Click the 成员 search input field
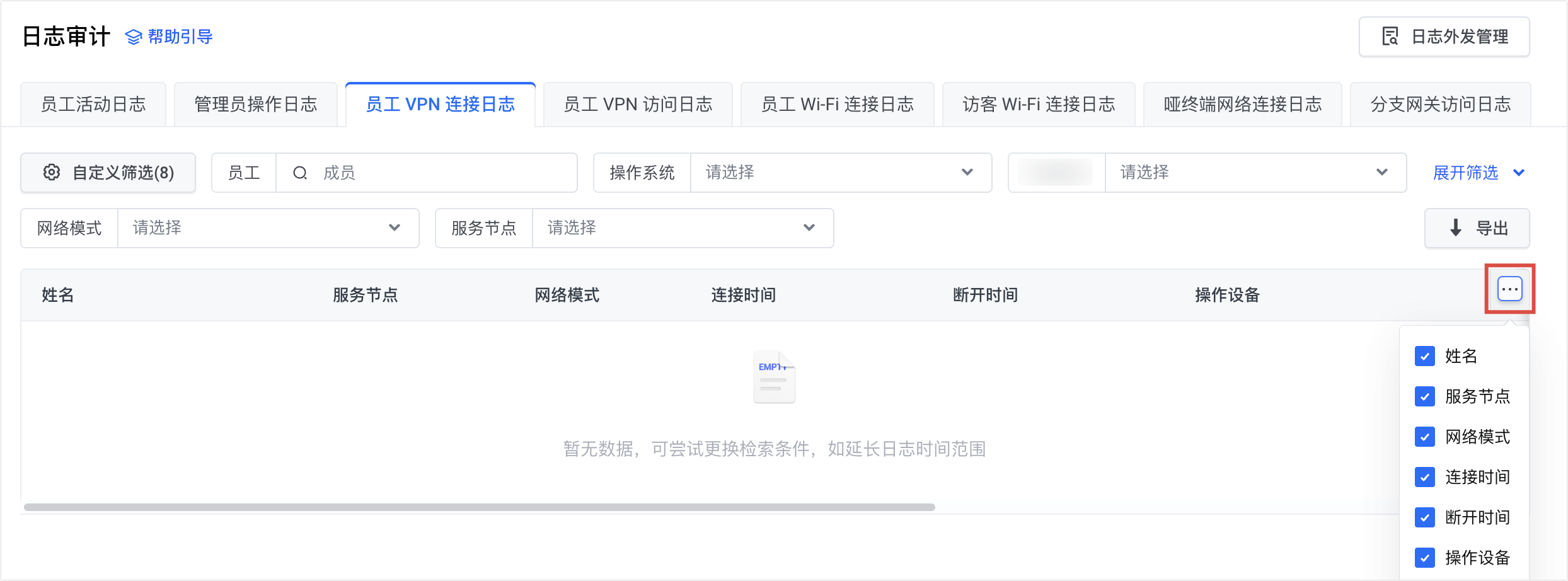The height and width of the screenshot is (581, 1568). tap(427, 173)
